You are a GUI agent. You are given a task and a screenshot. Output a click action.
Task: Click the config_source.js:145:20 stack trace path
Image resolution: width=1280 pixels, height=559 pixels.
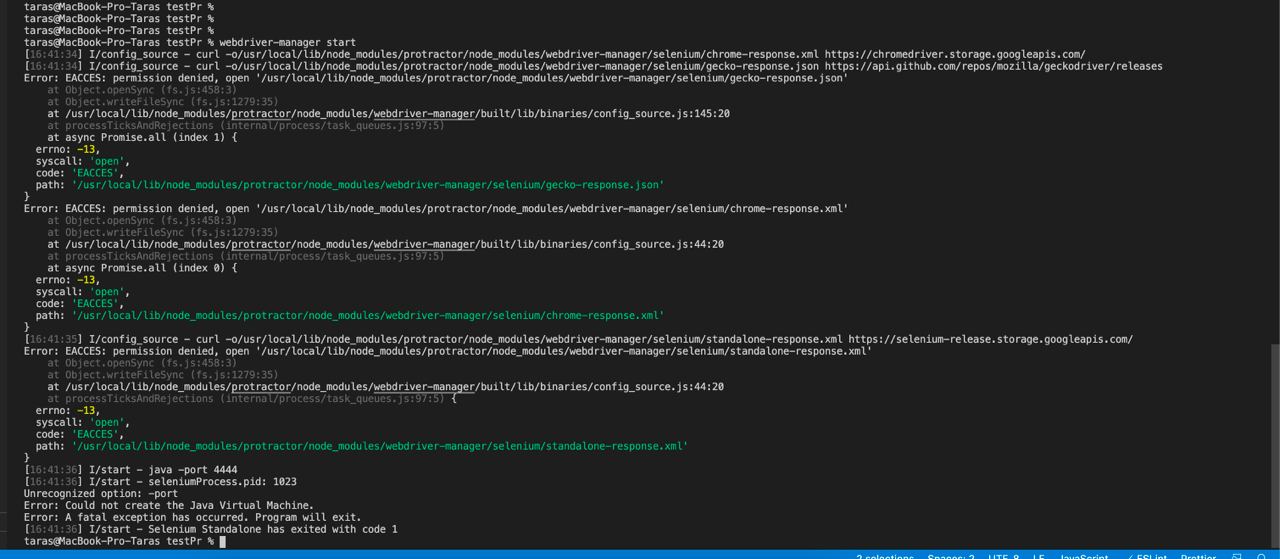click(x=397, y=113)
